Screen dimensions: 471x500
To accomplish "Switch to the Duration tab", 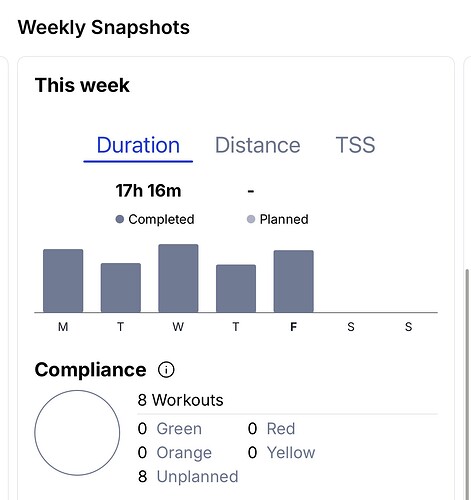I will (138, 146).
